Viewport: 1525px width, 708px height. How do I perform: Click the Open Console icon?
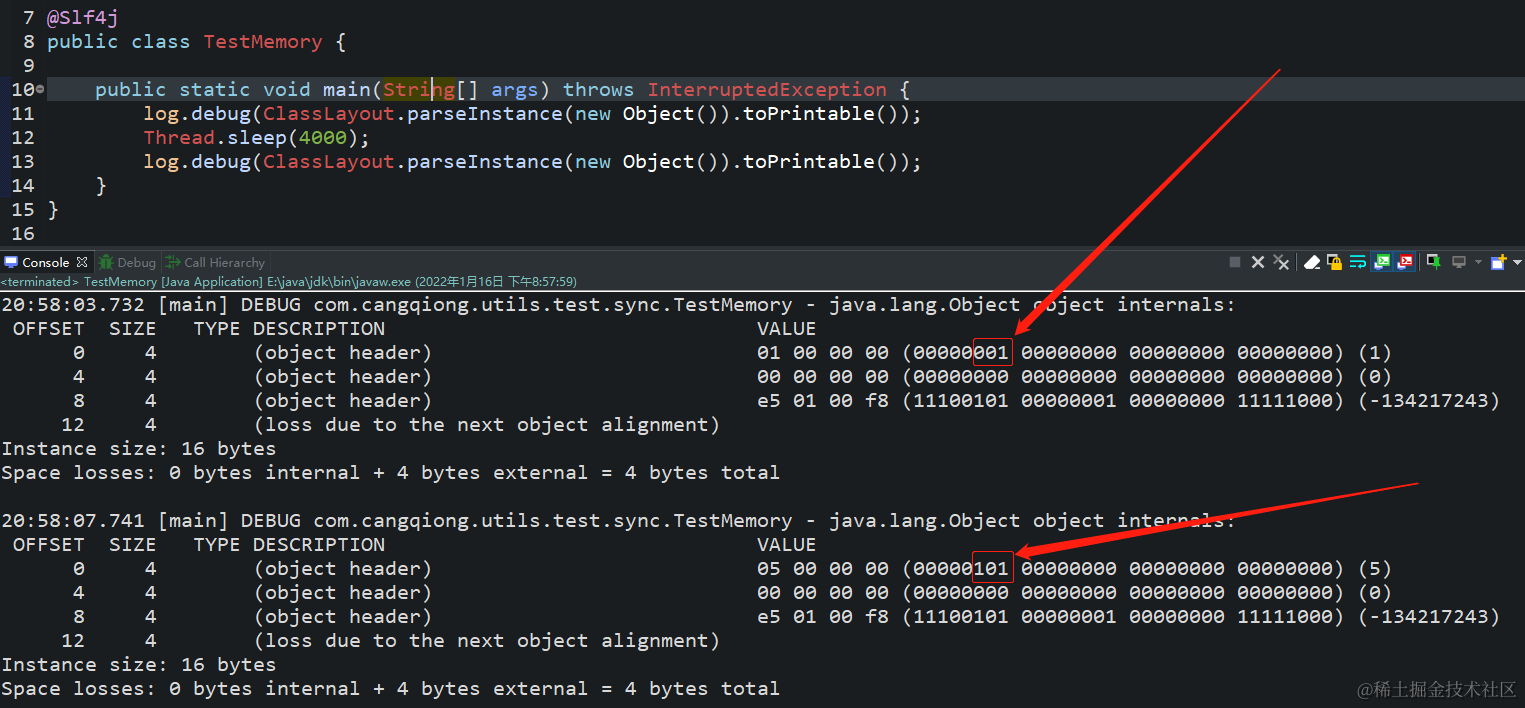click(x=1498, y=262)
